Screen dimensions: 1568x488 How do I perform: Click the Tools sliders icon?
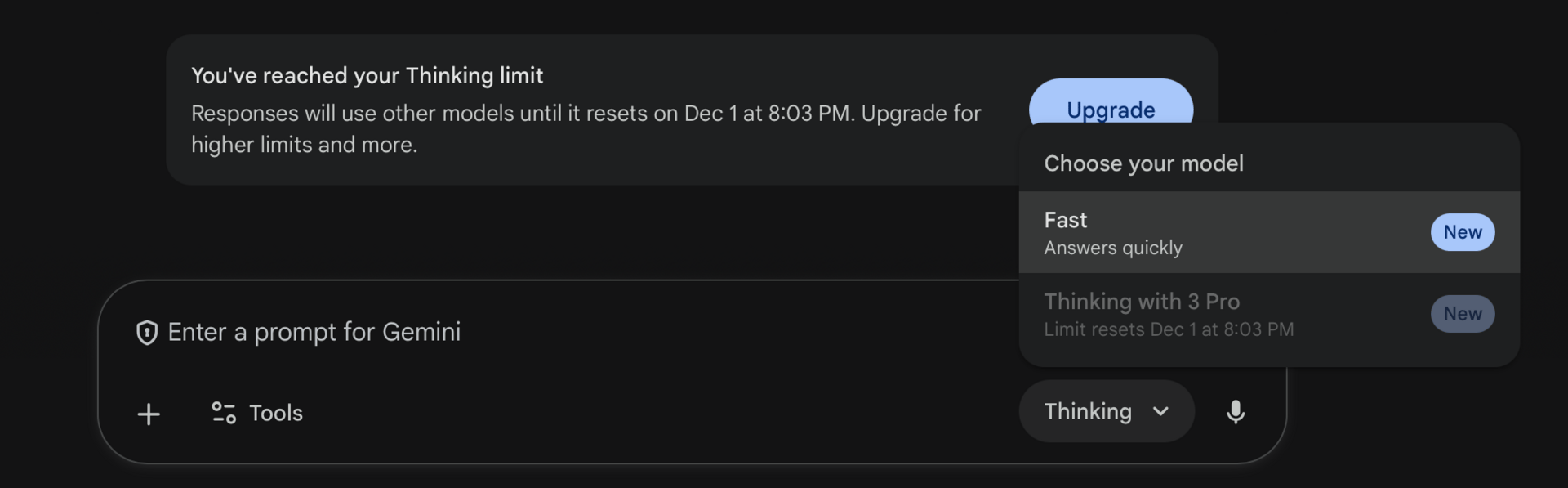click(x=224, y=413)
